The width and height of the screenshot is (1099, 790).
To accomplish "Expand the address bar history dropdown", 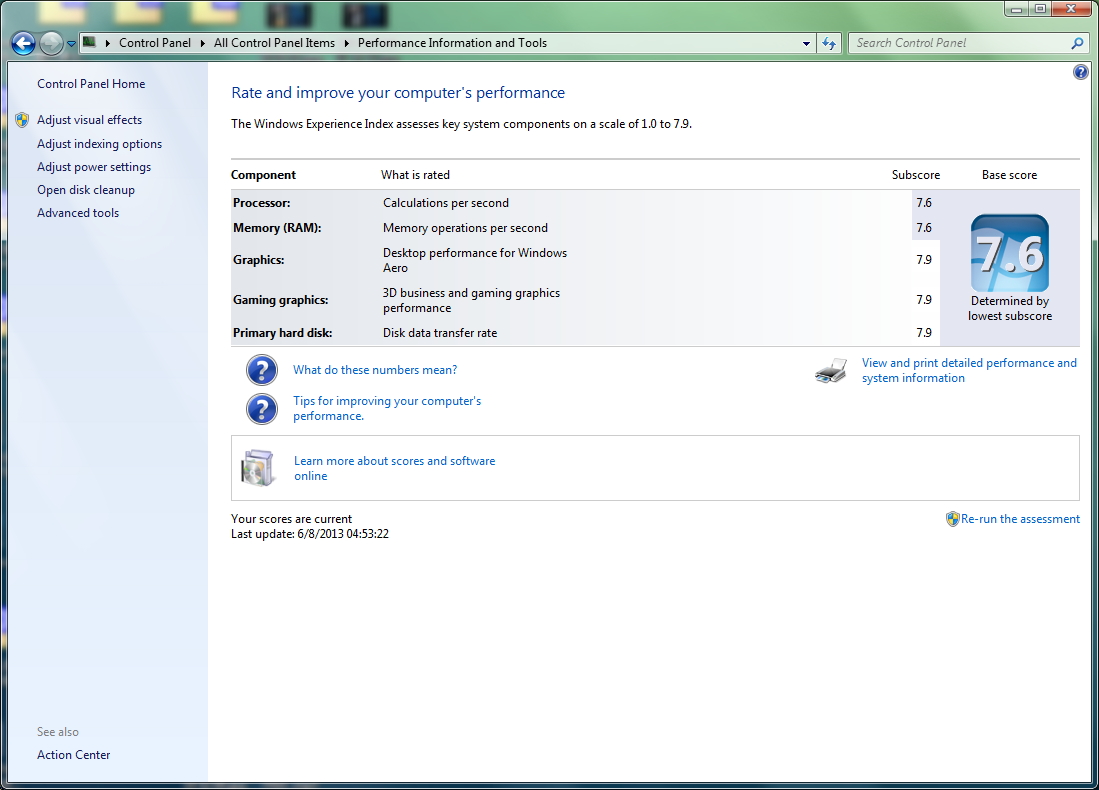I will coord(806,43).
